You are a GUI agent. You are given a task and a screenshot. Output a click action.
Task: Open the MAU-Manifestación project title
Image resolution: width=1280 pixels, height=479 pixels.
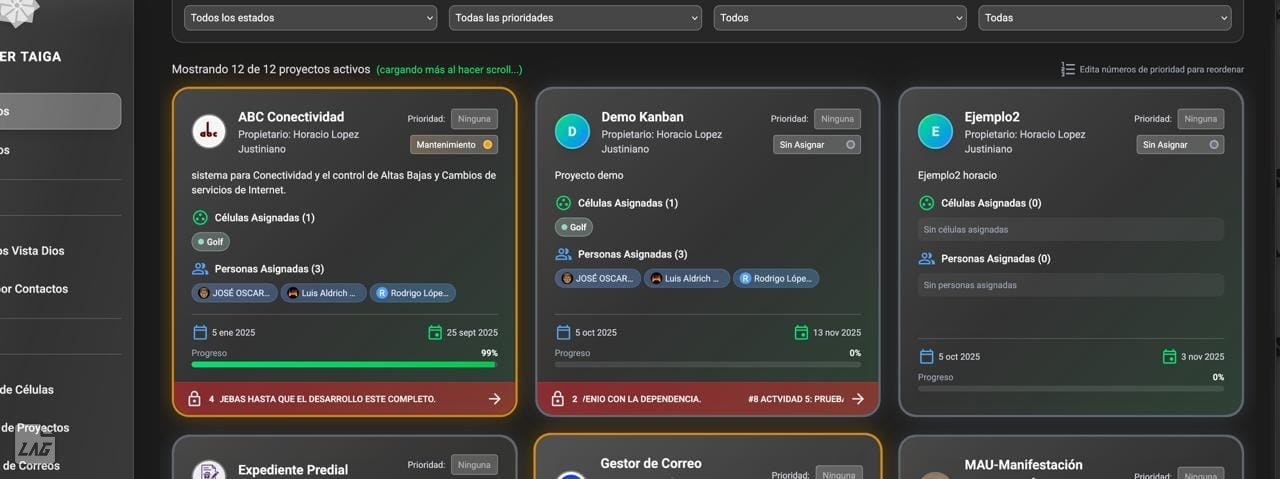(x=1023, y=465)
